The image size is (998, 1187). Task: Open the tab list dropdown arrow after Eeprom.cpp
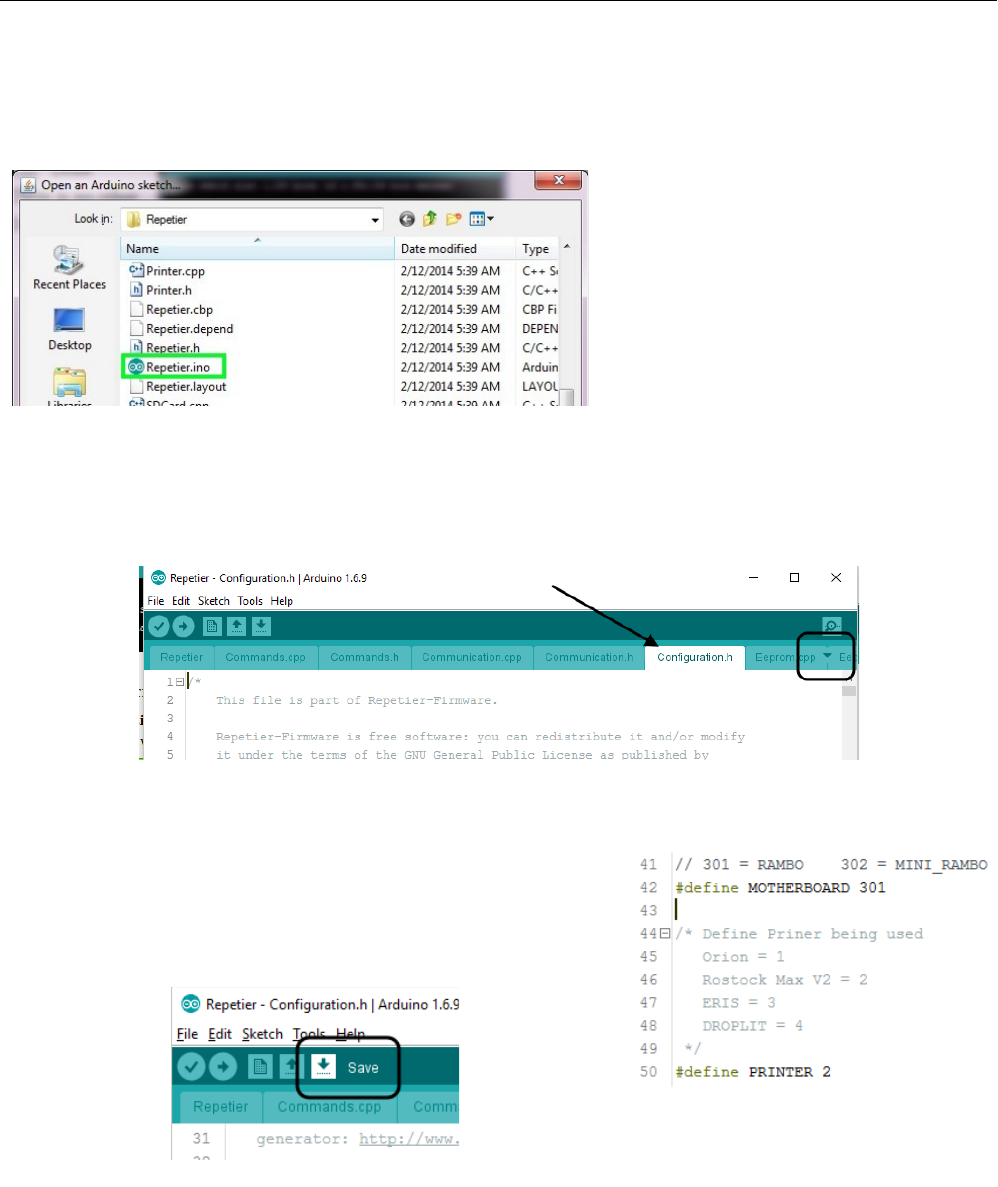coord(827,656)
